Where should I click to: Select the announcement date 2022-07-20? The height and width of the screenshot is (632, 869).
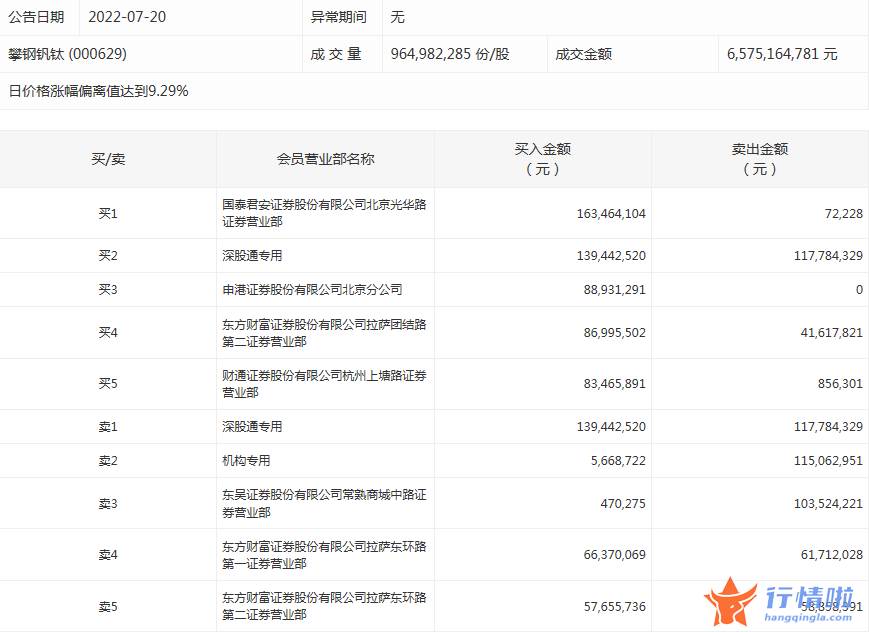tap(127, 17)
